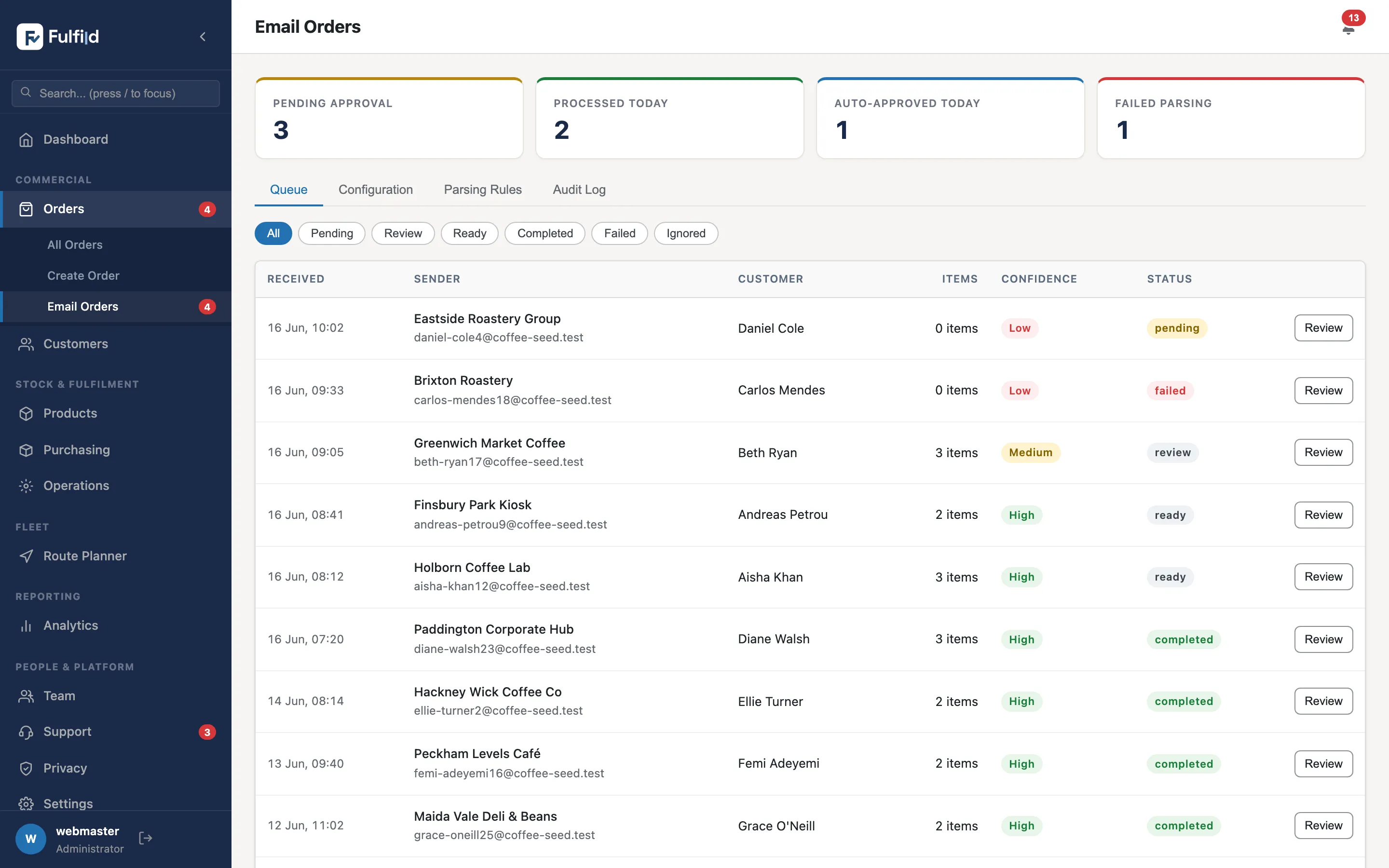Select the Ready filter pill
1389x868 pixels.
coord(469,233)
